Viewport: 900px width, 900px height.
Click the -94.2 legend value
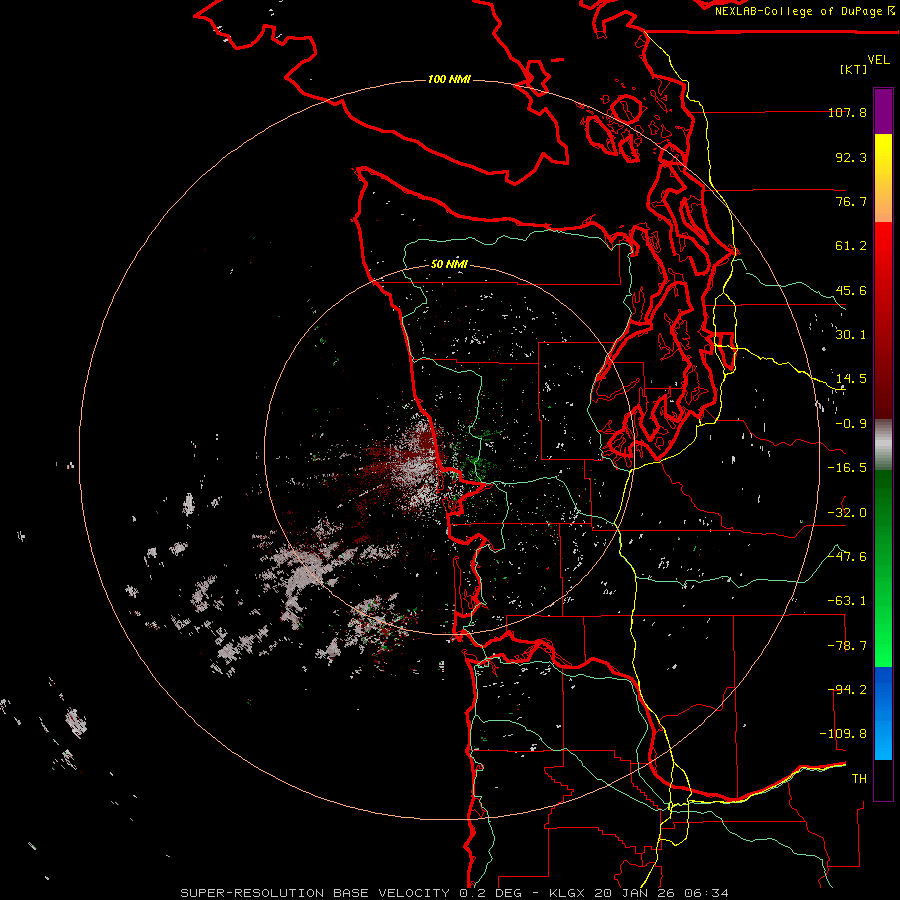click(x=847, y=690)
